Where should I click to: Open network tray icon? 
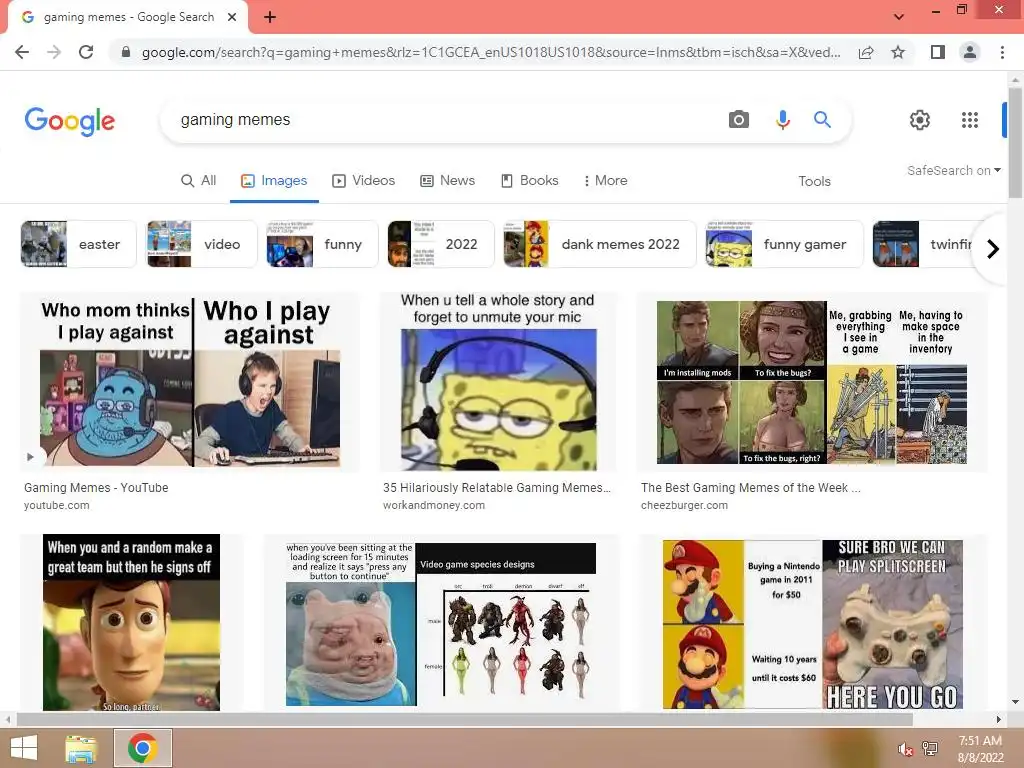tap(930, 749)
